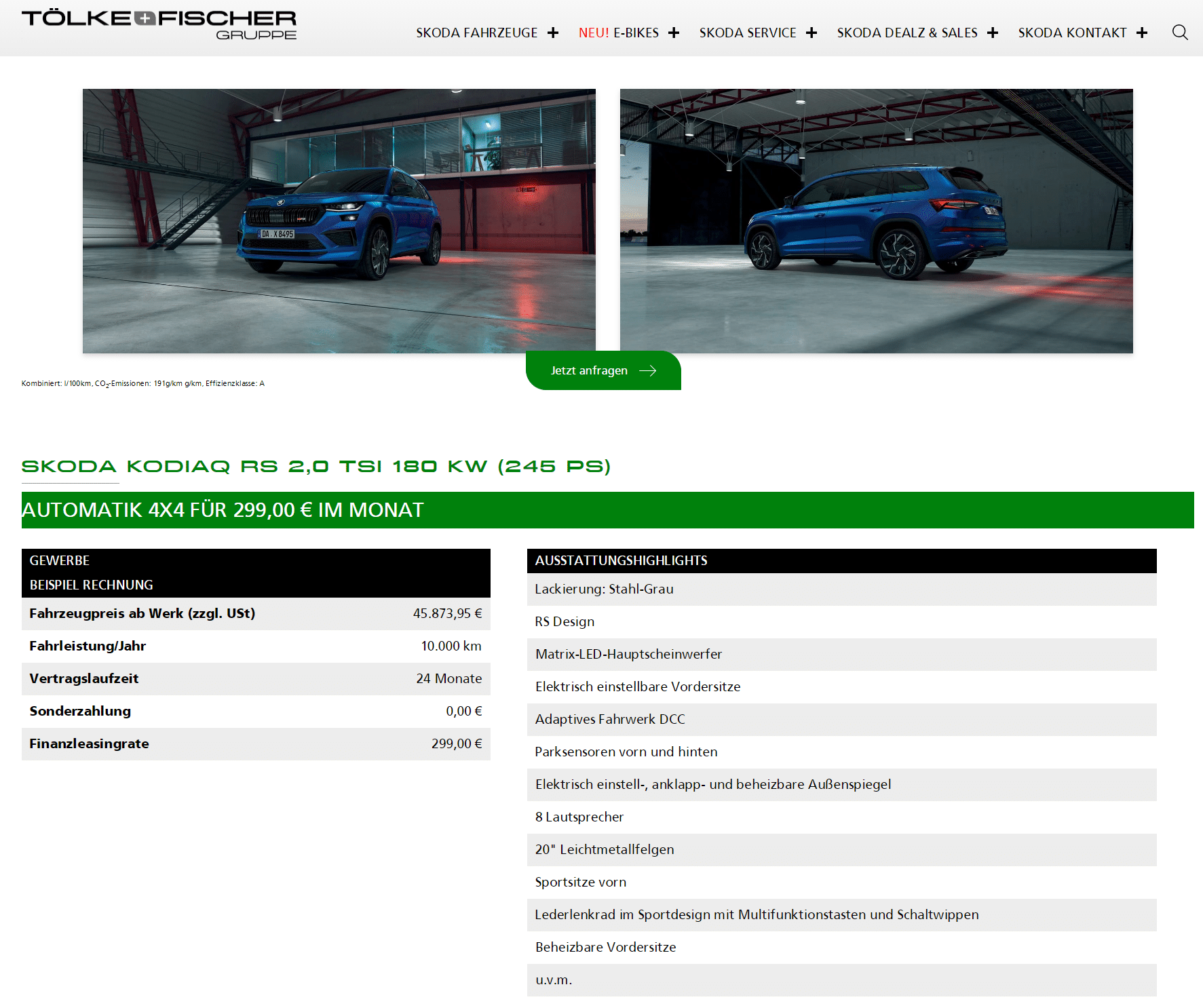This screenshot has height=1008, width=1203.
Task: Open the front-view Kodiaq RS photo
Action: (339, 220)
